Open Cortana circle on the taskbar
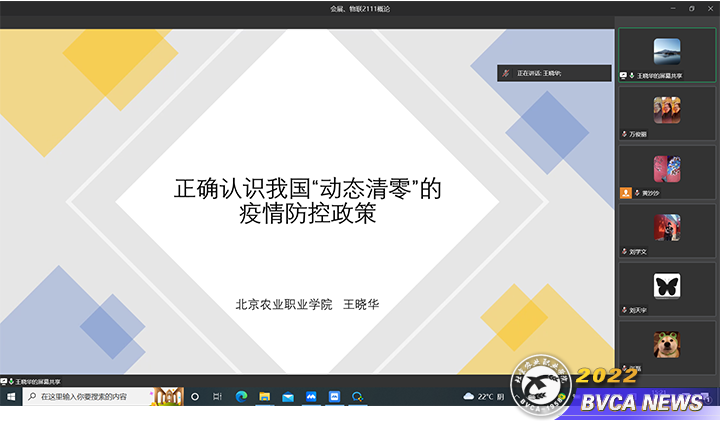Image resolution: width=720 pixels, height=430 pixels. click(x=194, y=397)
